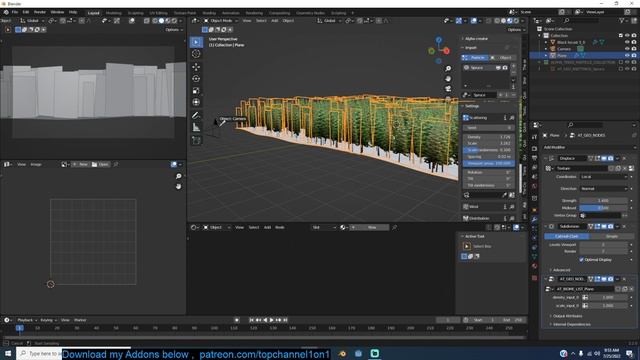Toggle the Spruce item render icon in addon list
Viewport: 640px width, 360px height.
tap(505, 68)
